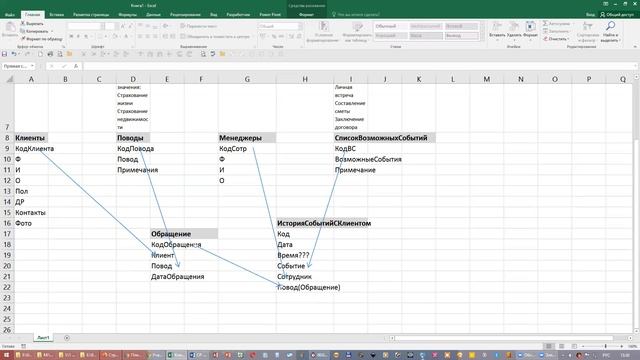Toggle underline formatting
Screen dimensions: 640x360
point(86,36)
